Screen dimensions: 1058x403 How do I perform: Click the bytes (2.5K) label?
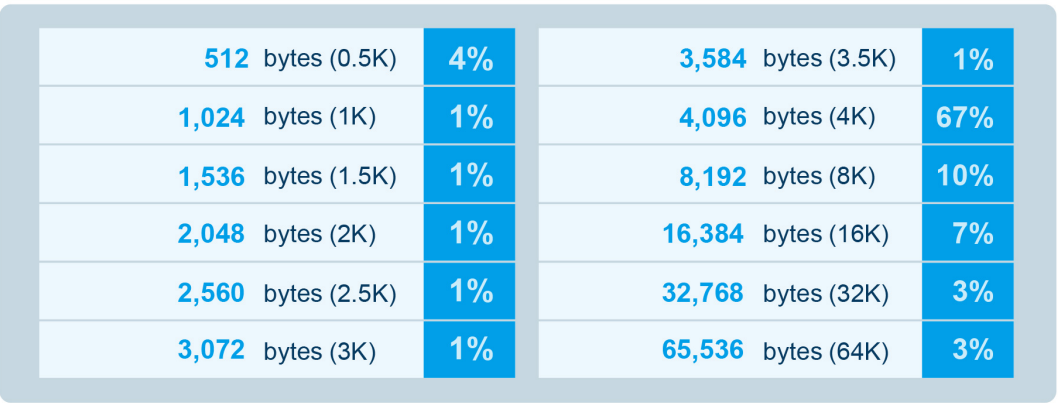pos(330,293)
